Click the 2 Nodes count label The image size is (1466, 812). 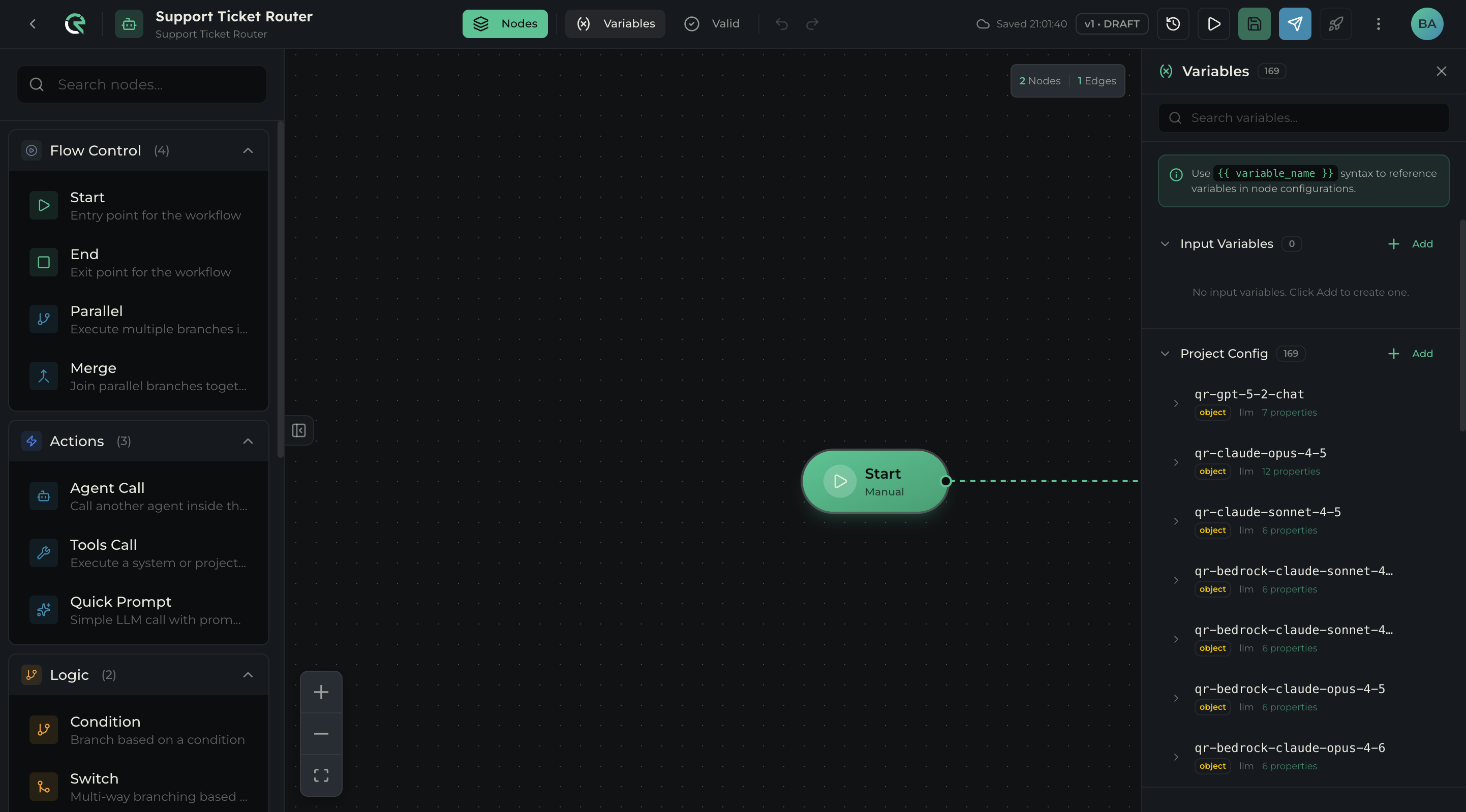tap(1040, 81)
